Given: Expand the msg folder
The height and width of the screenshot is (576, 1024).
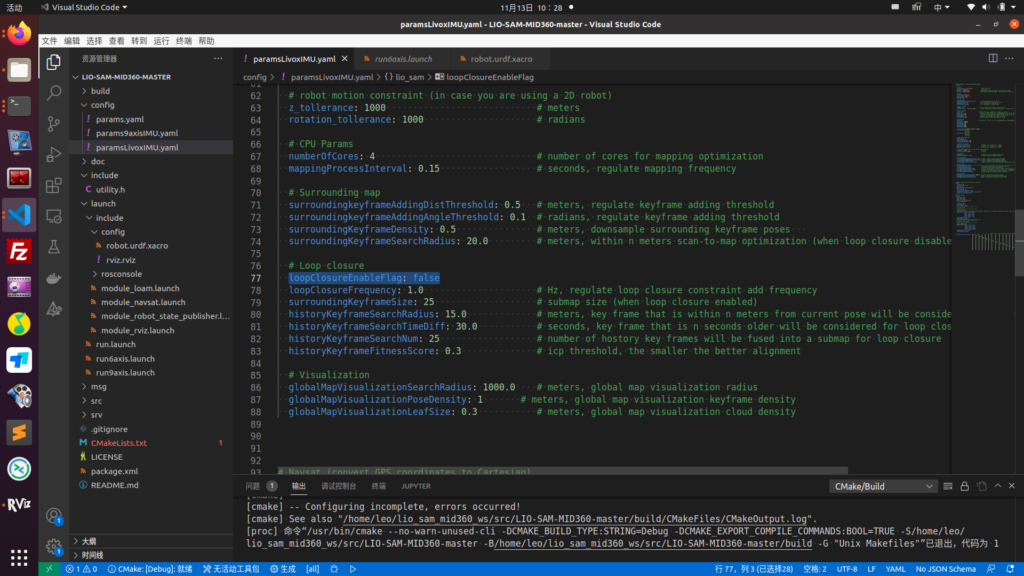Looking at the screenshot, I should tap(152, 387).
